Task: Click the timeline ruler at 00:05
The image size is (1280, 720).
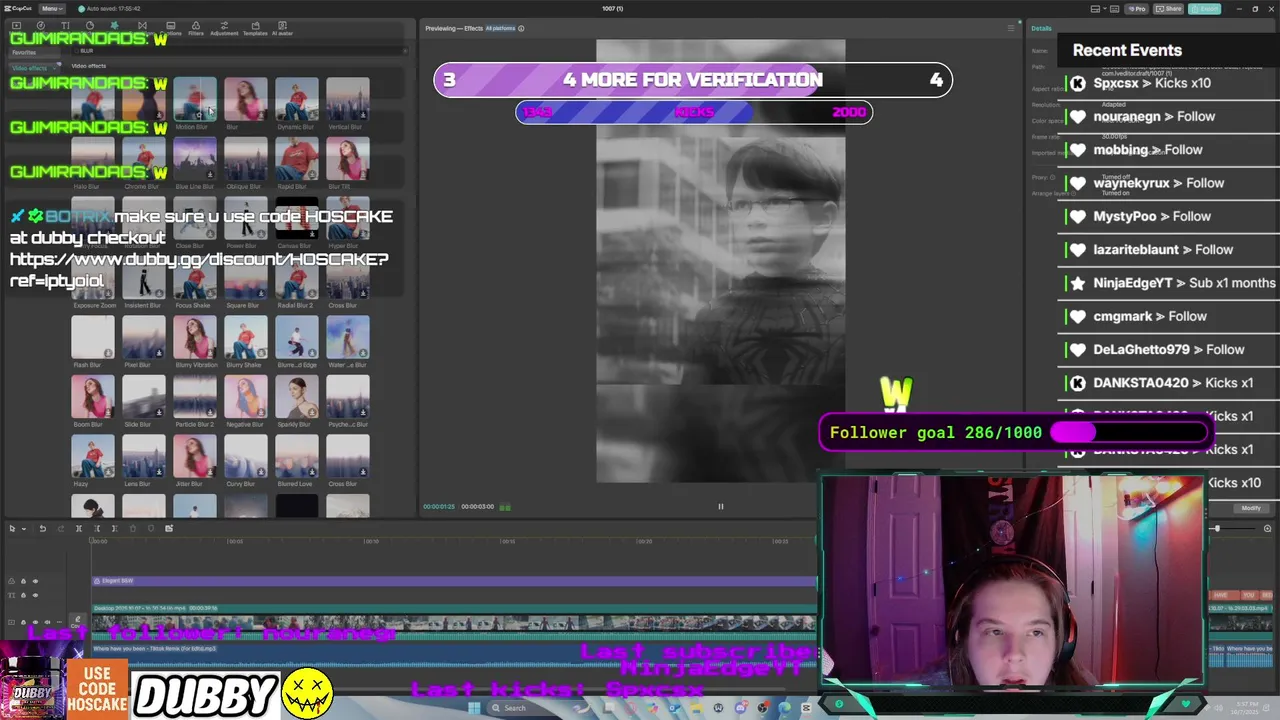Action: click(x=235, y=541)
